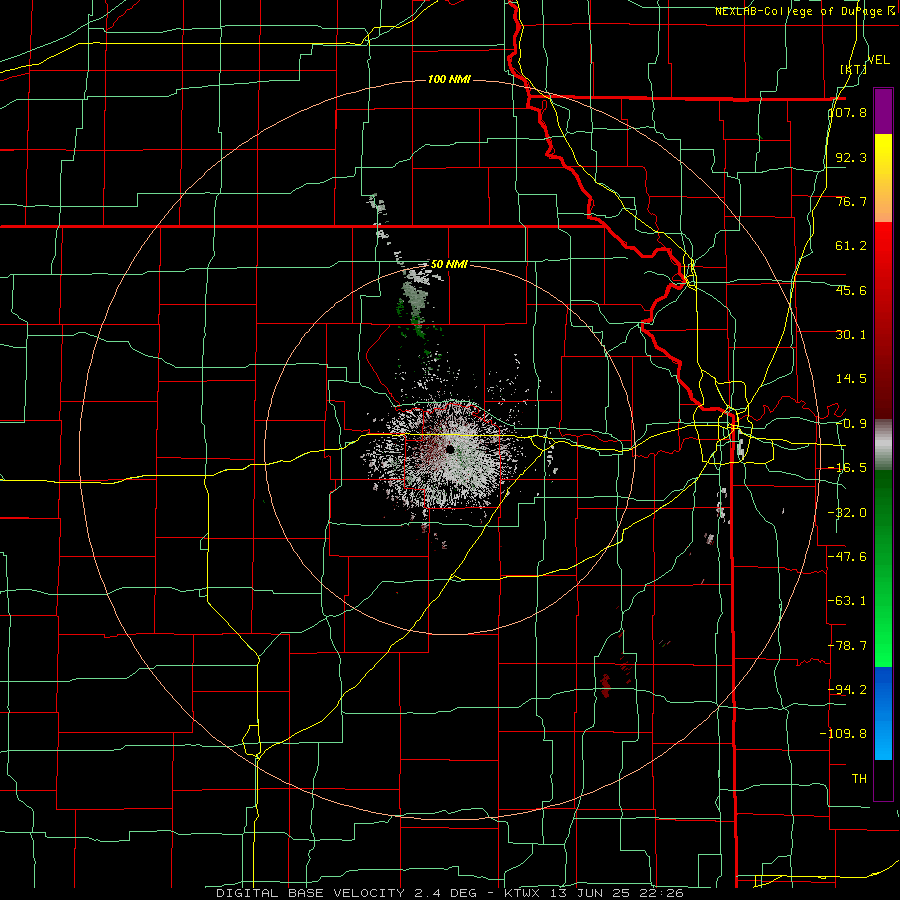This screenshot has height=900, width=900.
Task: Select the 107.8 value on velocity scale
Action: [848, 112]
